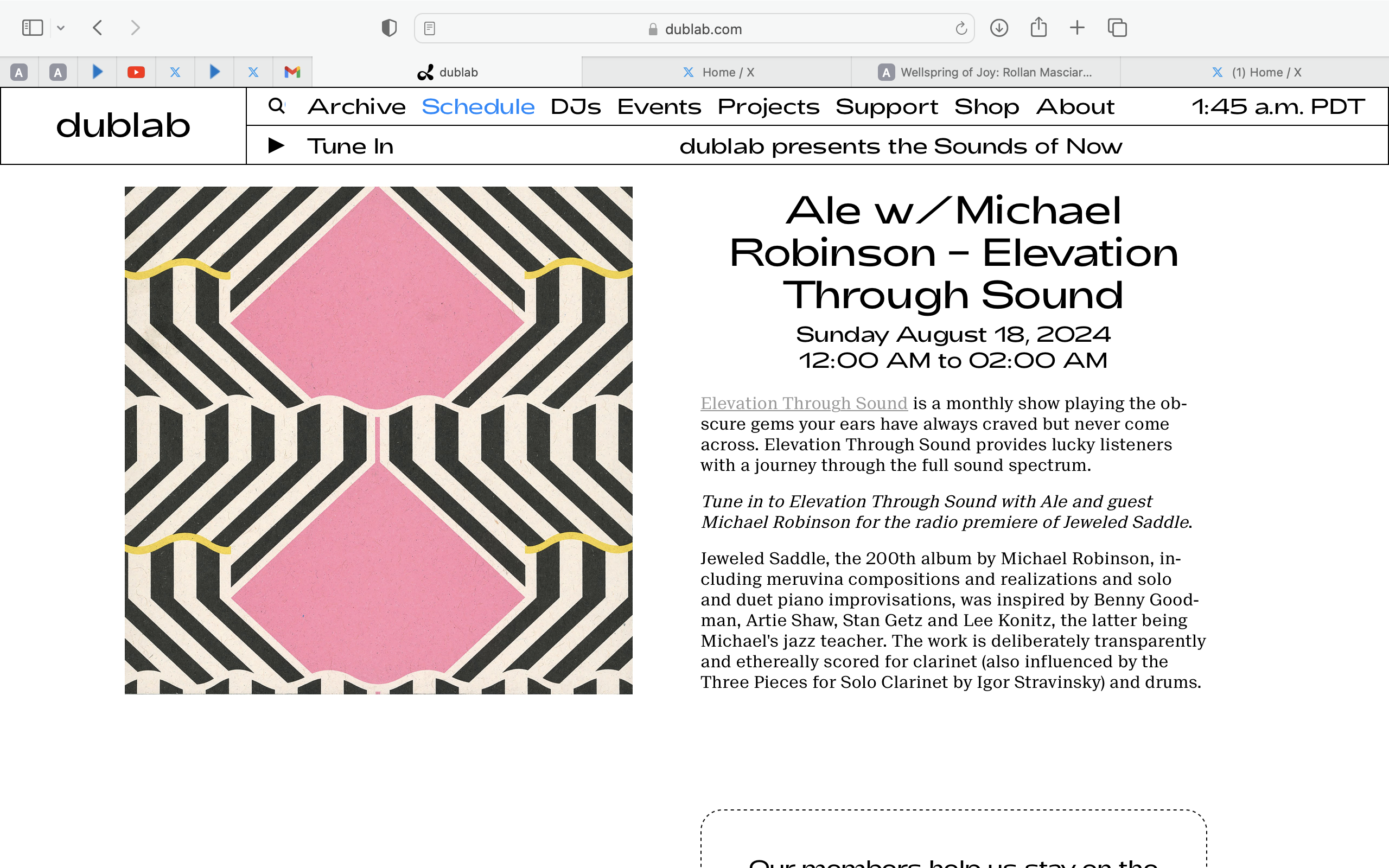Open the About menu item

point(1075,107)
